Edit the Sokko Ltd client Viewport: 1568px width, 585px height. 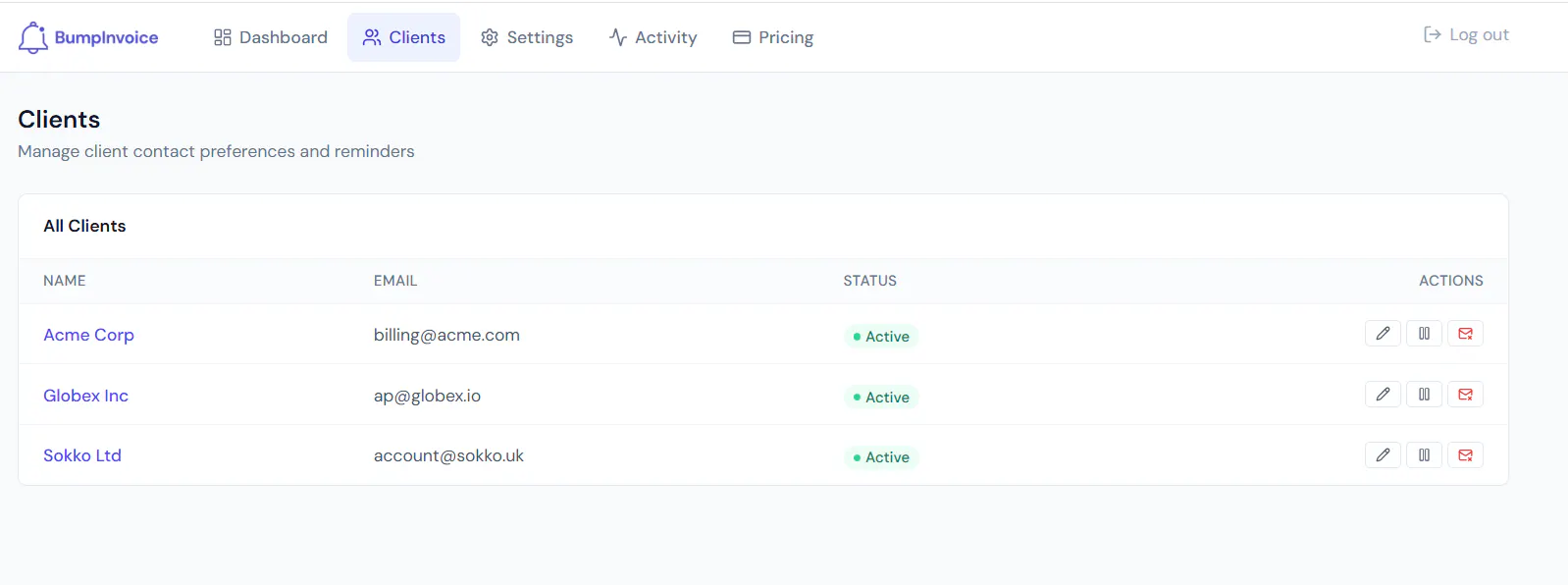1383,455
